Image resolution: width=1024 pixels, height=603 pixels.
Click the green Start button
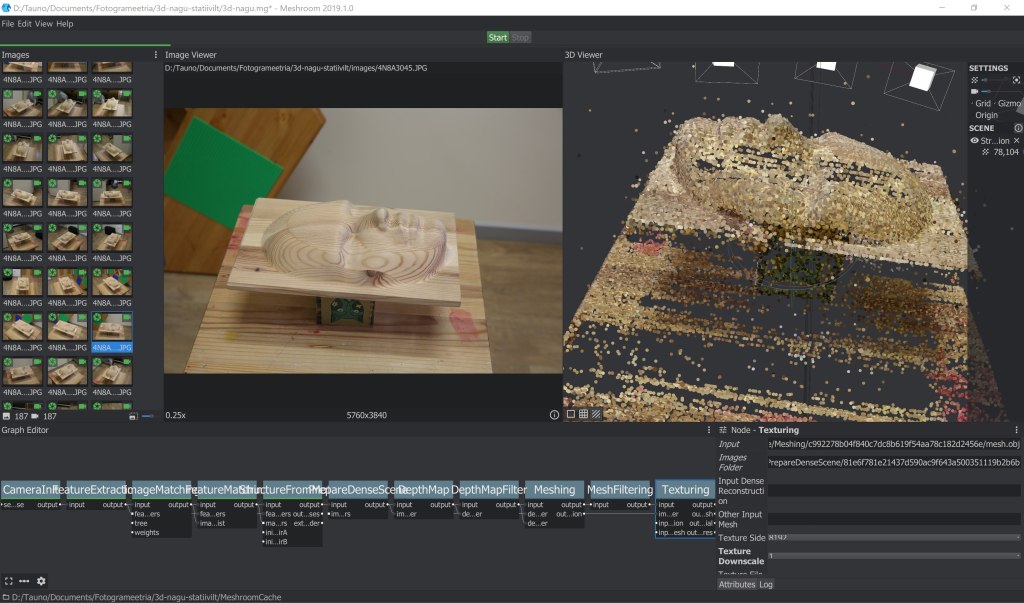pyautogui.click(x=497, y=38)
